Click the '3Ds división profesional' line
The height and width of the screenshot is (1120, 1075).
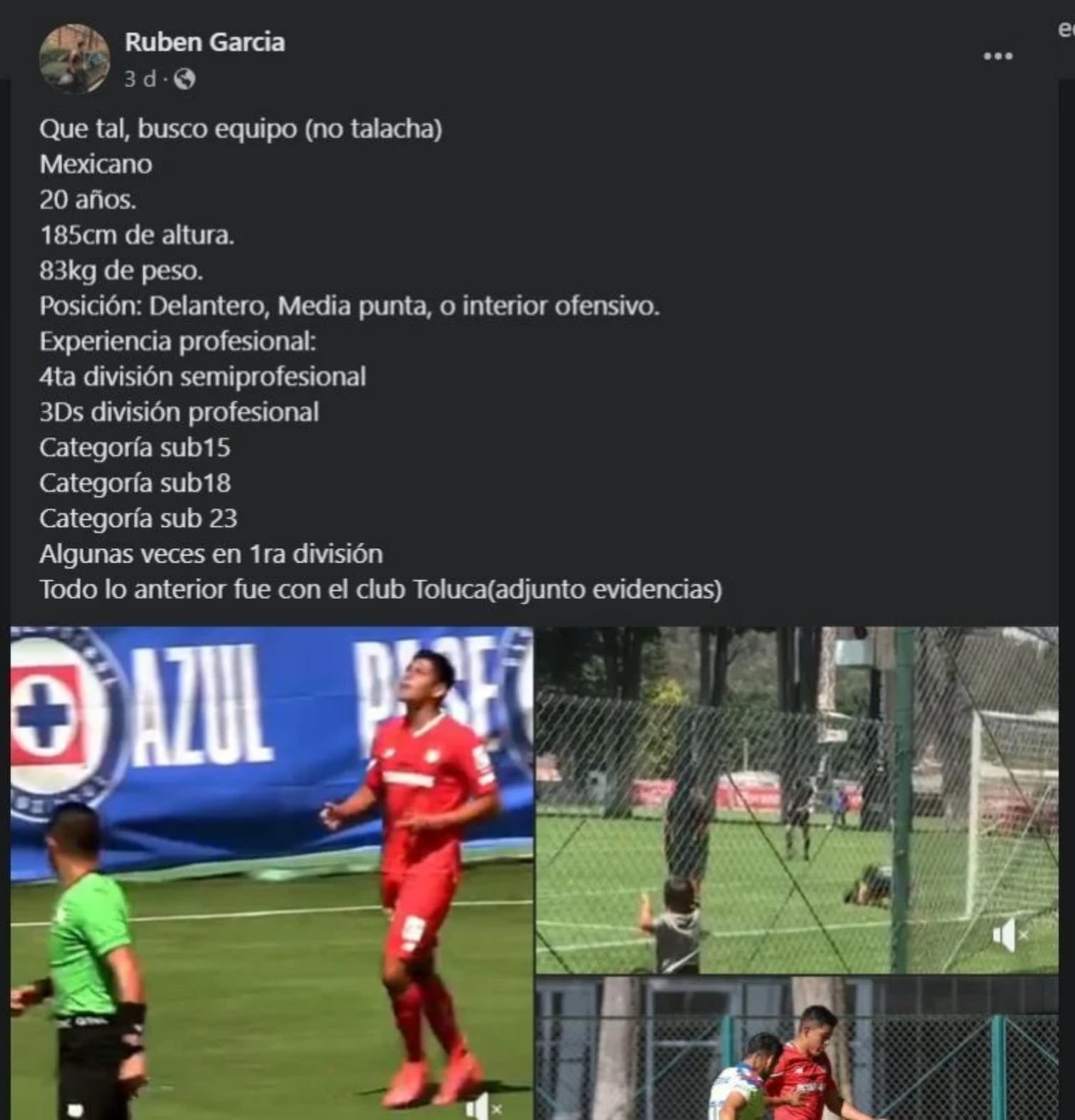(179, 412)
